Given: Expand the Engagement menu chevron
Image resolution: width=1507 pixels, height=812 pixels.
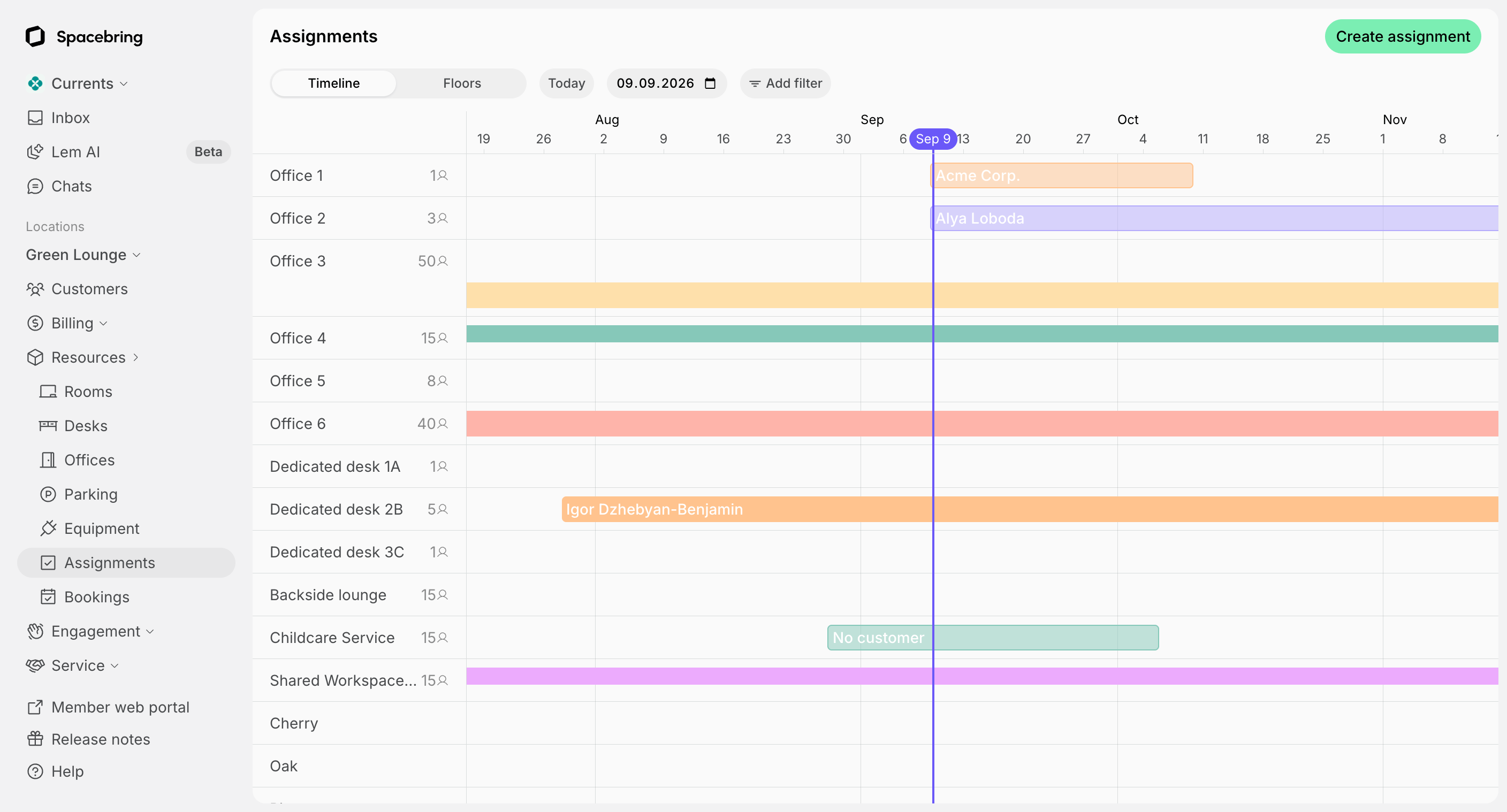Looking at the screenshot, I should 150,632.
